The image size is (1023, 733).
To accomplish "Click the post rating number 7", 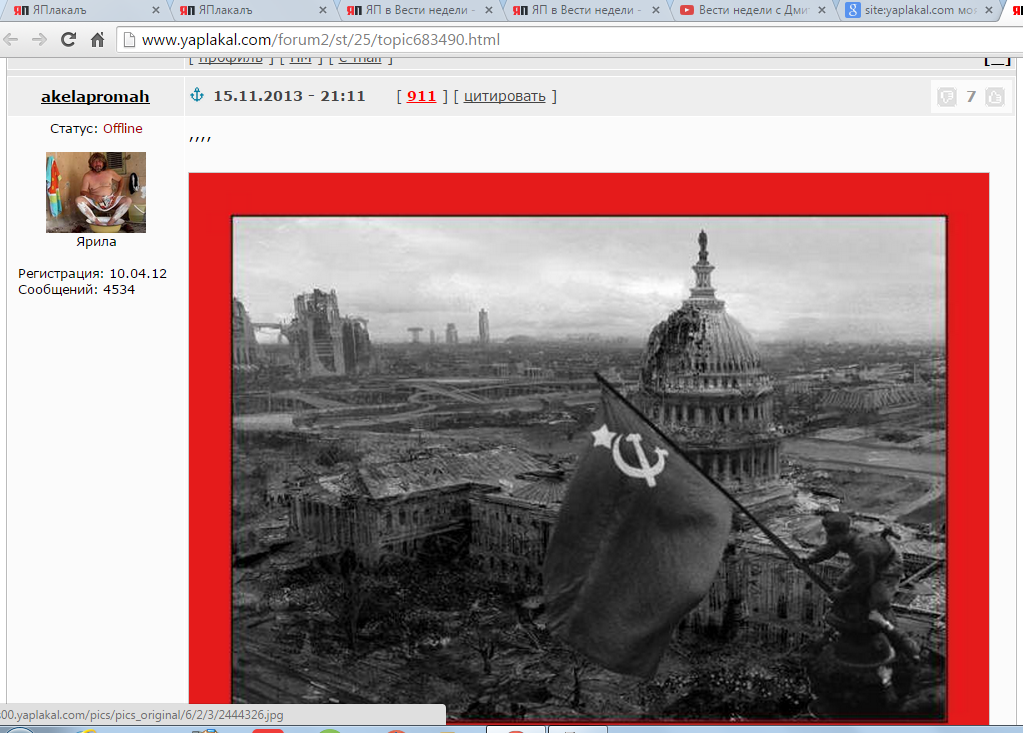I will pyautogui.click(x=971, y=97).
